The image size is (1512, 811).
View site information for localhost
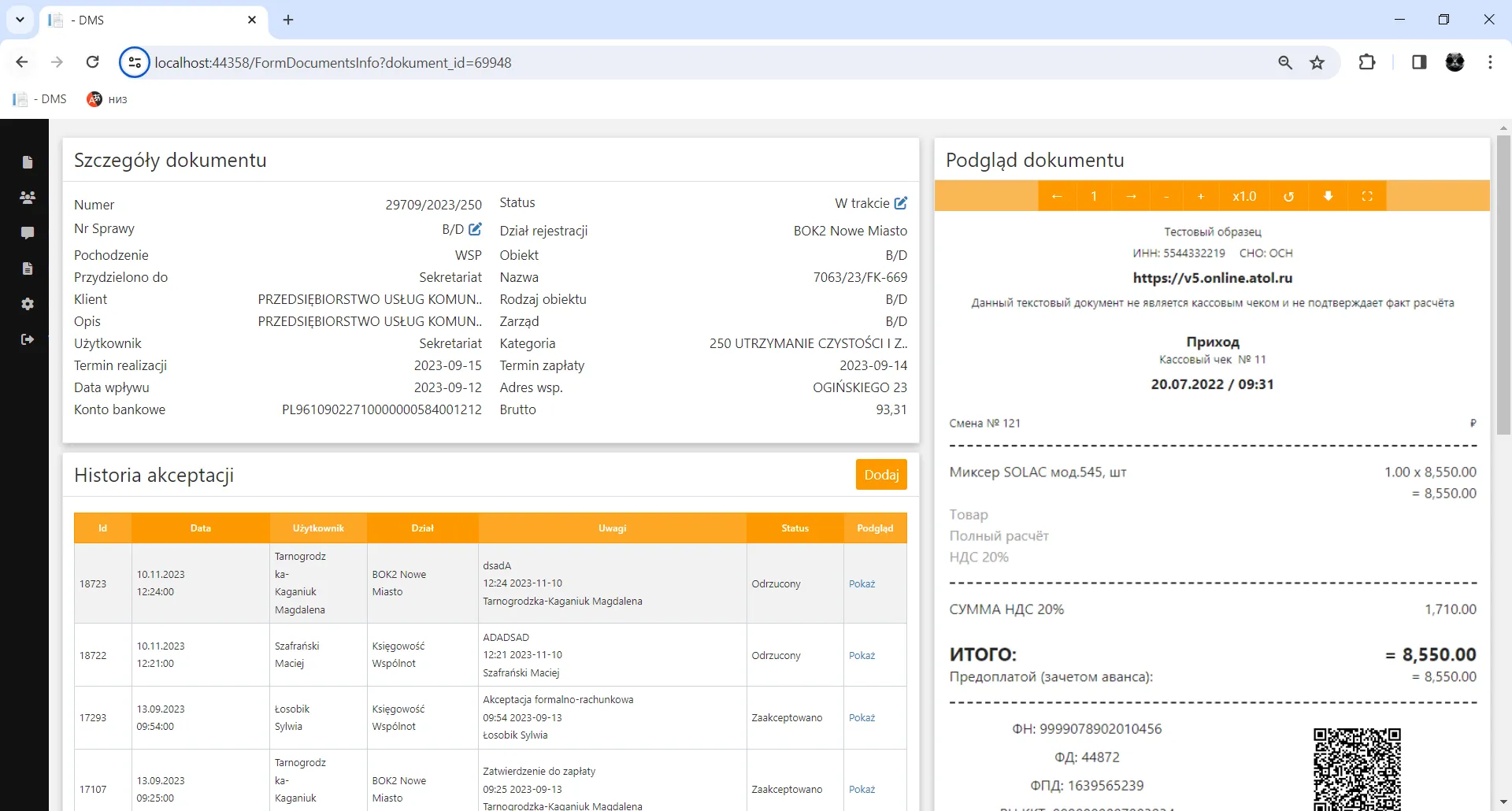click(135, 62)
